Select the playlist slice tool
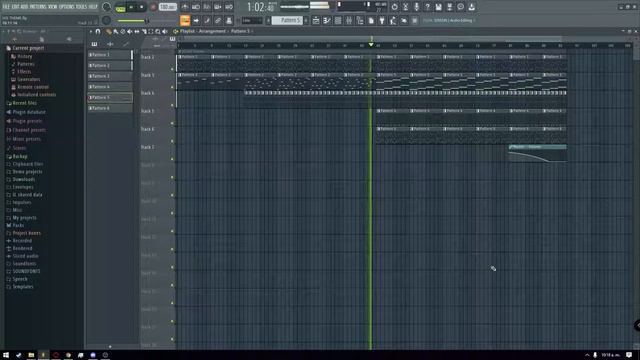 144,31
